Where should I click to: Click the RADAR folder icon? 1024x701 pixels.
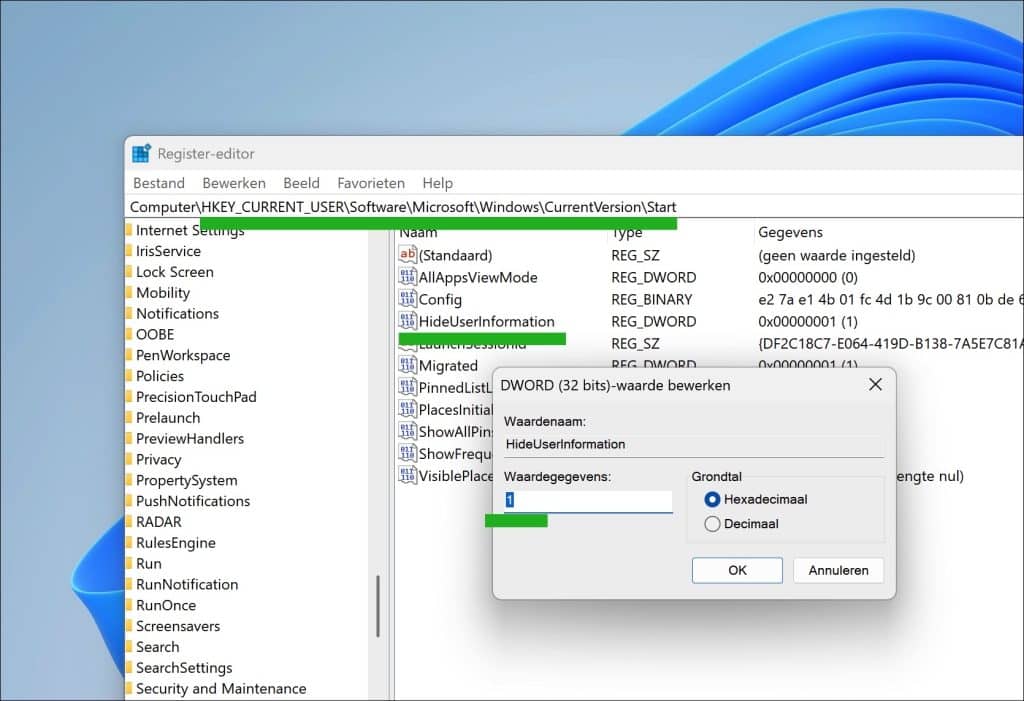pyautogui.click(x=129, y=522)
